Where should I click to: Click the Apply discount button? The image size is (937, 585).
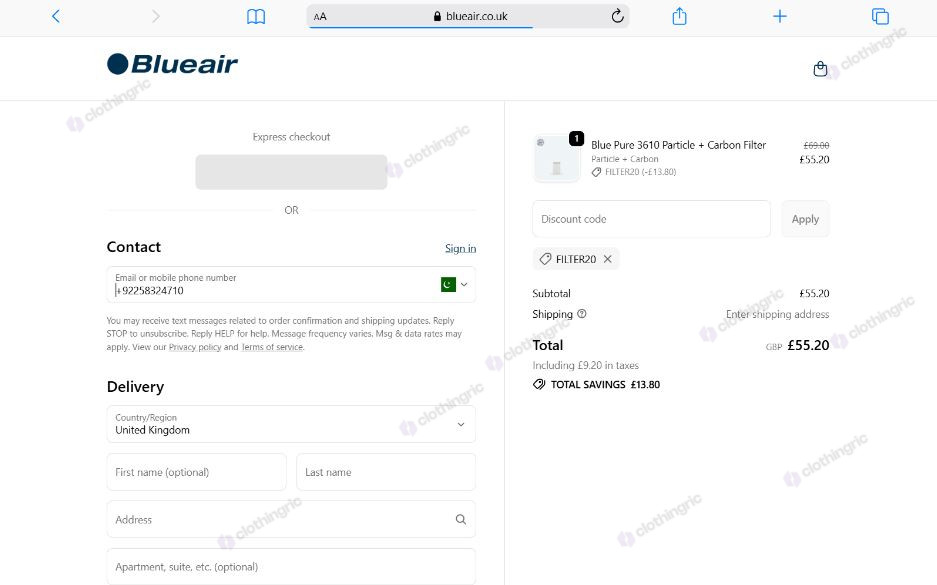805,219
